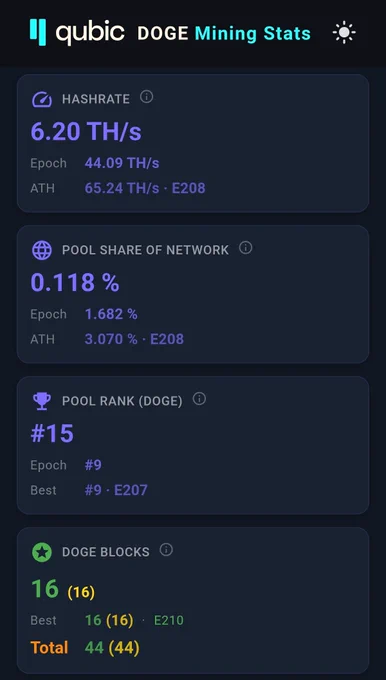
Task: Click the DOGE Mining Stats title
Action: point(224,33)
